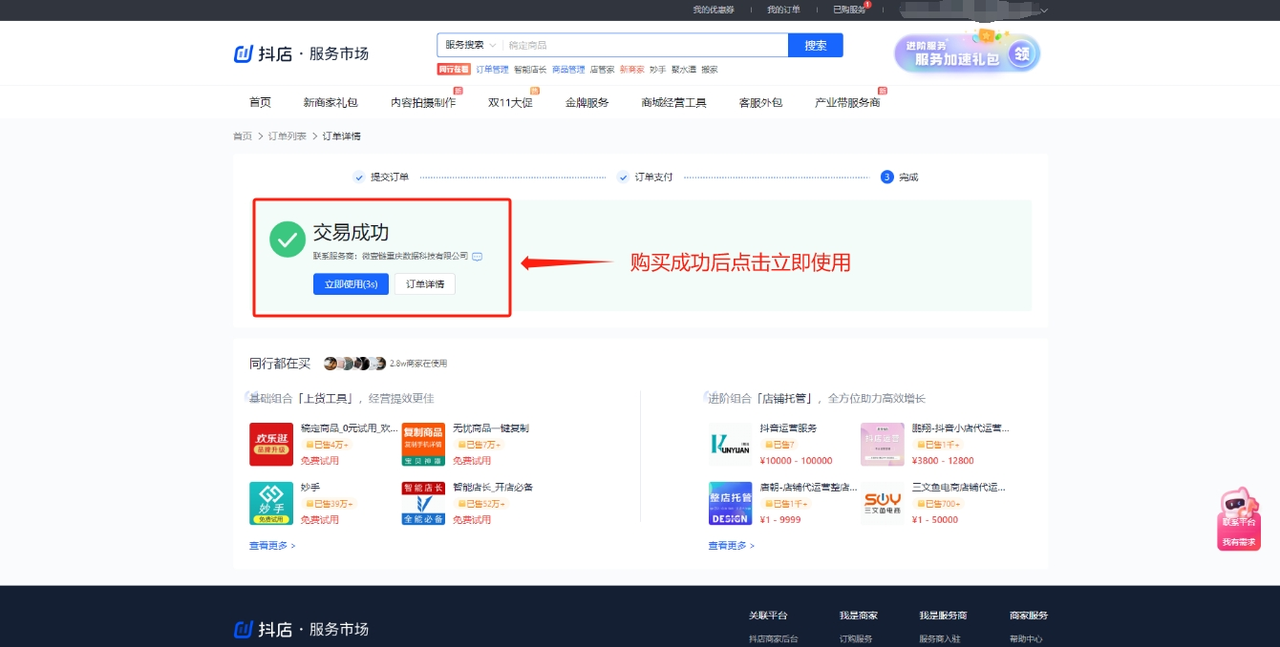Open the KUNYUAN service icon
Viewport: 1280px width, 647px height.
click(x=730, y=444)
